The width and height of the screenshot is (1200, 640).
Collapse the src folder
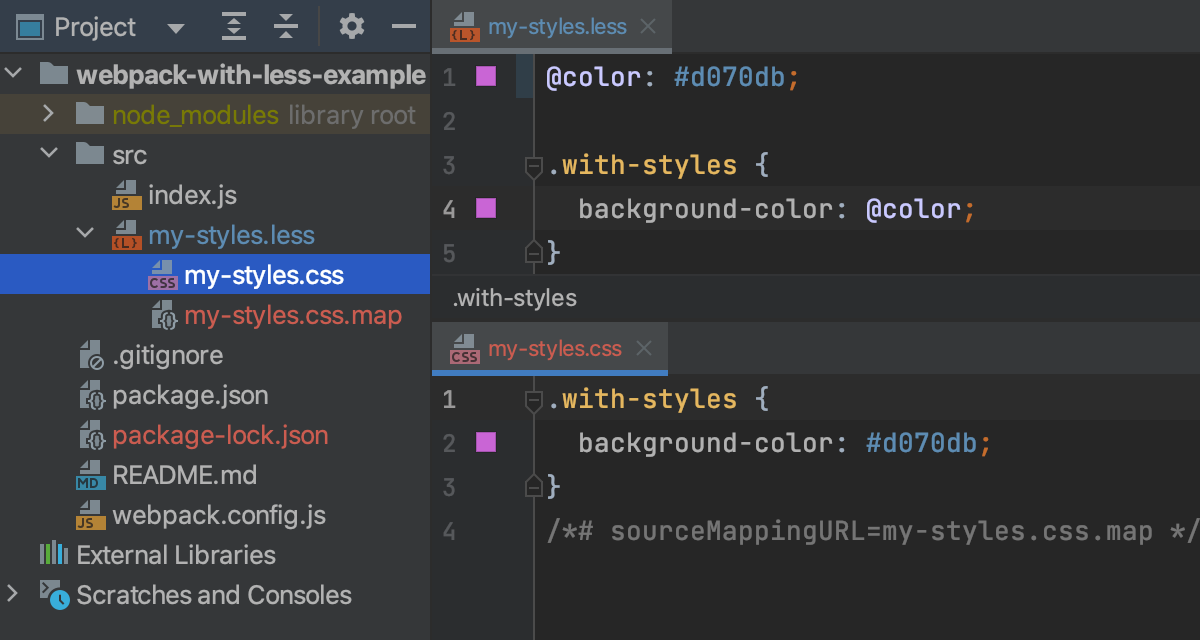pyautogui.click(x=48, y=154)
